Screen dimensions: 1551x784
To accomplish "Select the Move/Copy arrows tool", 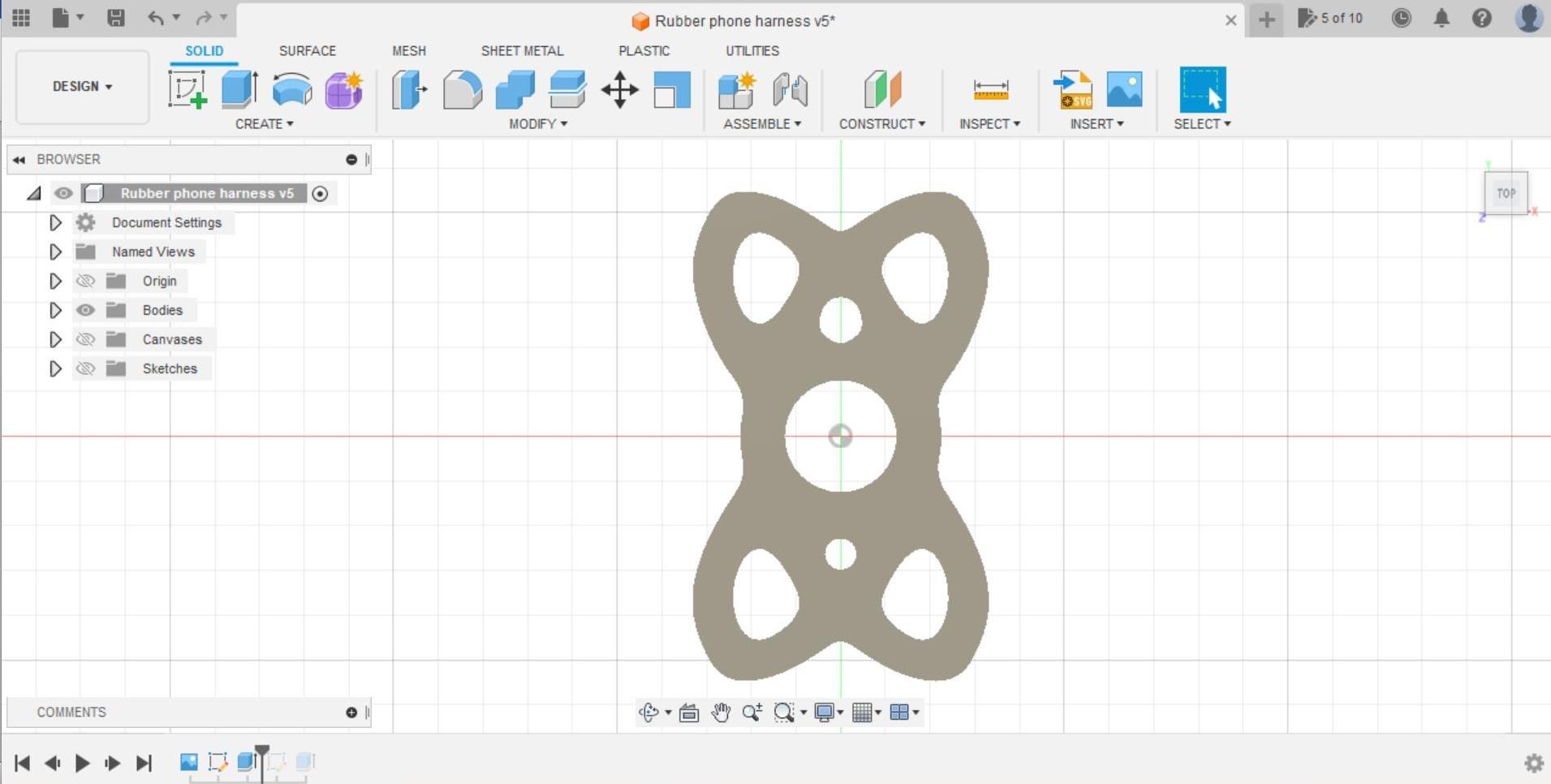I will point(620,89).
